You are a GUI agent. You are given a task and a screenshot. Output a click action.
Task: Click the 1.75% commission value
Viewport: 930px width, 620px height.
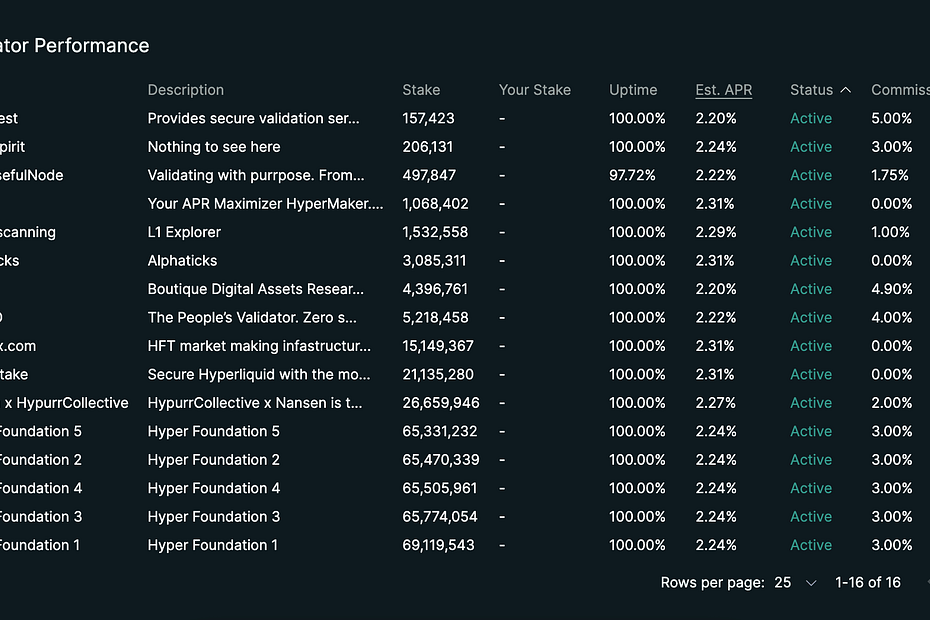point(890,176)
